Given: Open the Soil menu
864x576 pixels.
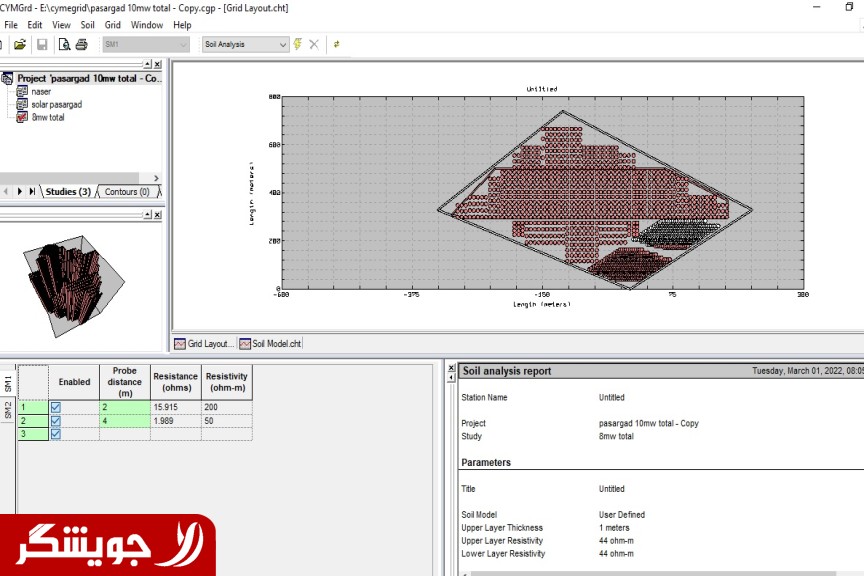Looking at the screenshot, I should [x=87, y=24].
